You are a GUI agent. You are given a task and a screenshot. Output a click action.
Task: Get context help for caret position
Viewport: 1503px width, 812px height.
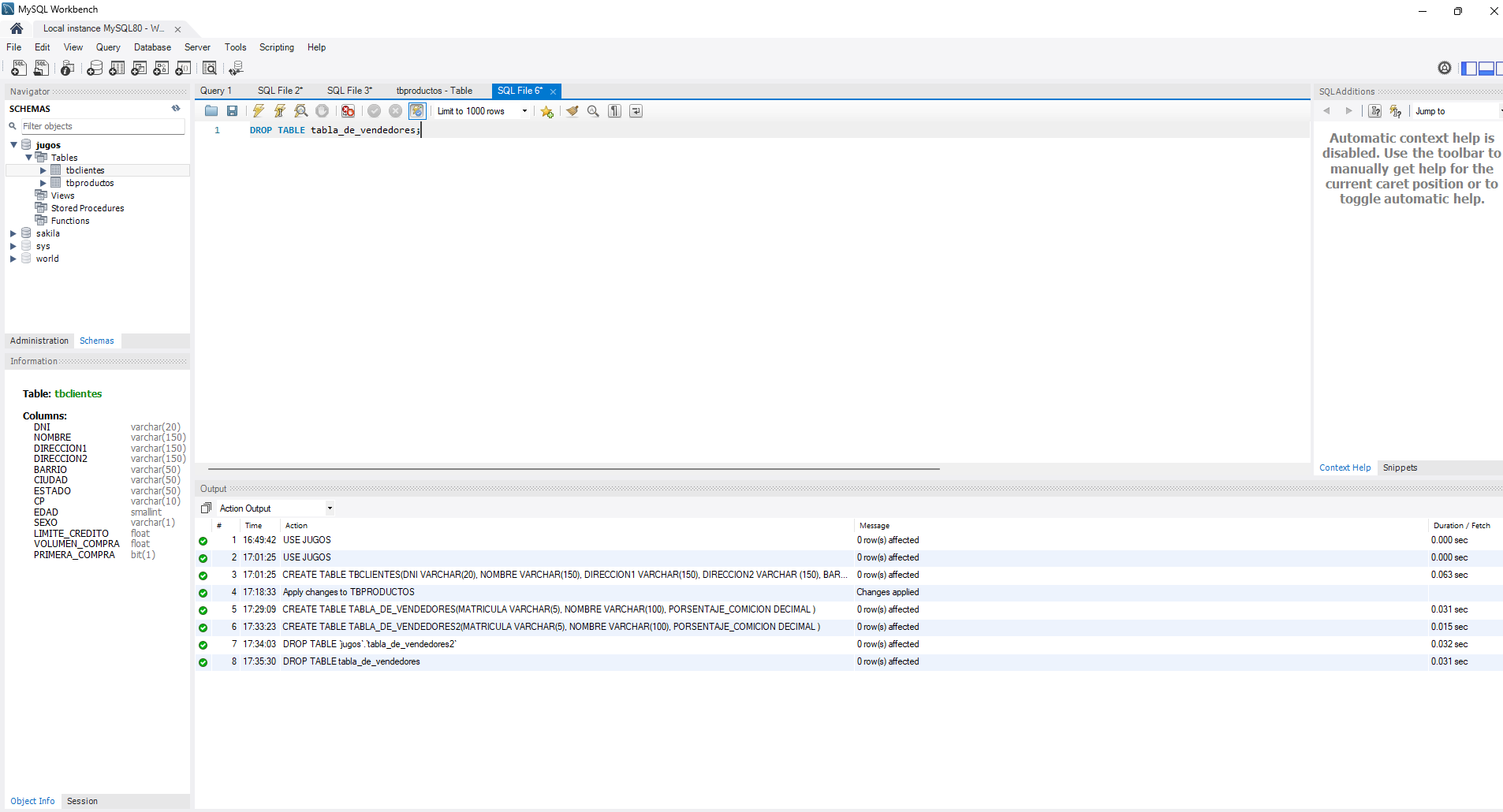click(x=1375, y=111)
